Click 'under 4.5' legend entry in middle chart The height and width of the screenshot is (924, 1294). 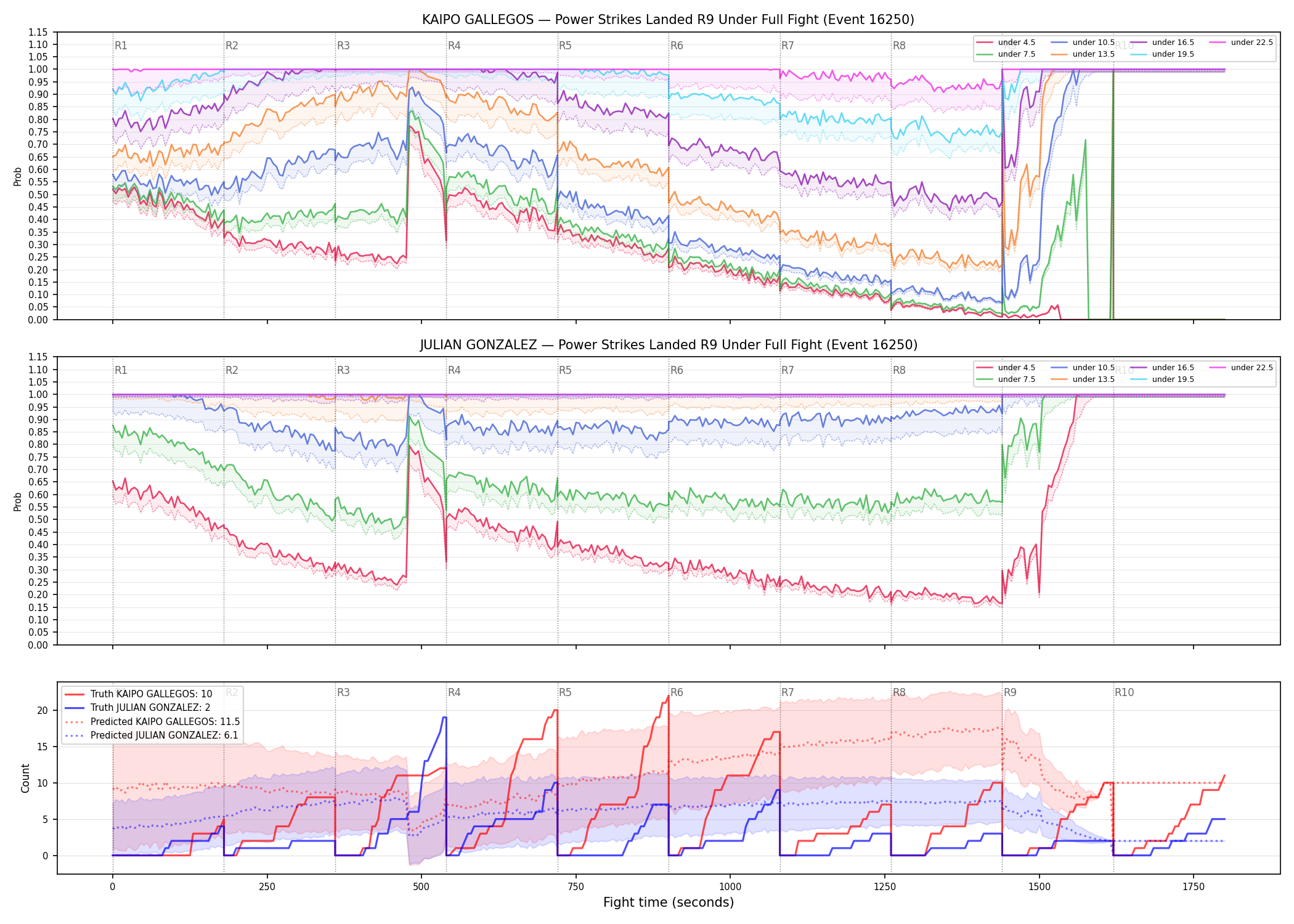click(x=1006, y=368)
